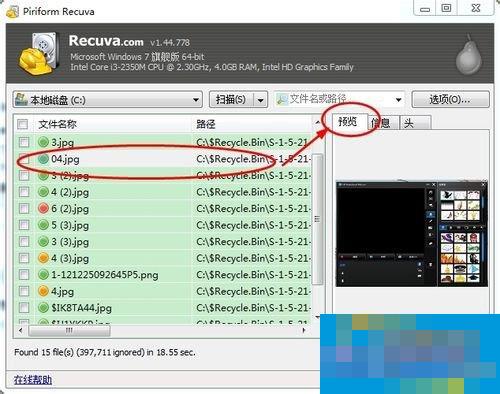
Task: Check the box for 3.jpg
Action: [x=24, y=142]
